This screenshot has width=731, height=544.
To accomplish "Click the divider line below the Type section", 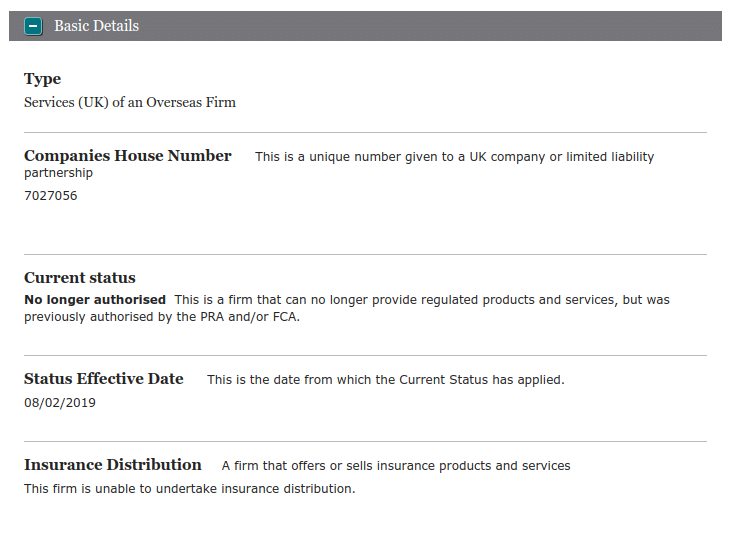I will [365, 132].
